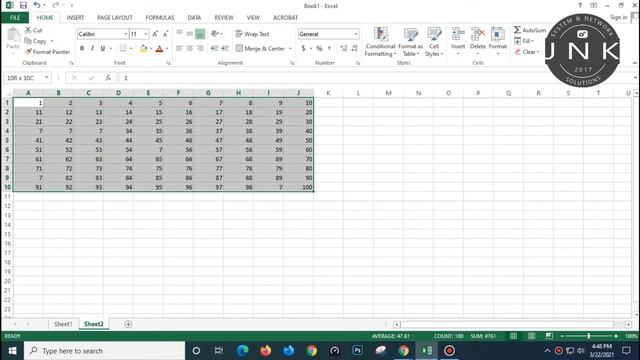The width and height of the screenshot is (640, 360).
Task: Toggle Underline formatting
Action: point(102,49)
